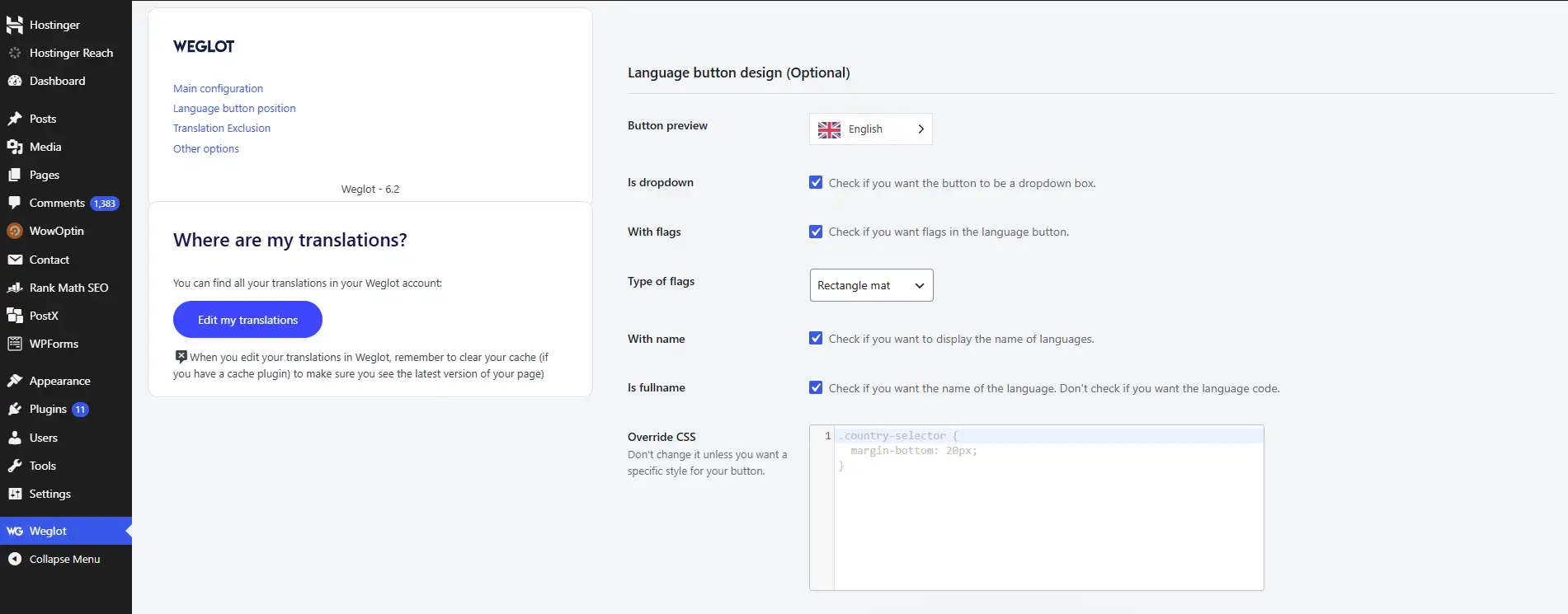
Task: Click the Dashboard gauge icon
Action: point(15,81)
